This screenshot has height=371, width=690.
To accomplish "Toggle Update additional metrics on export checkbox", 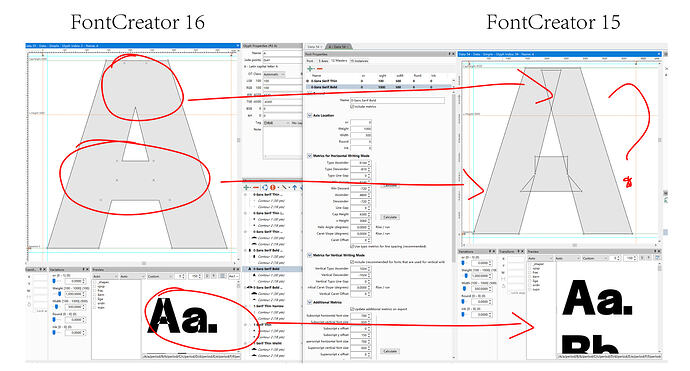I will (352, 309).
